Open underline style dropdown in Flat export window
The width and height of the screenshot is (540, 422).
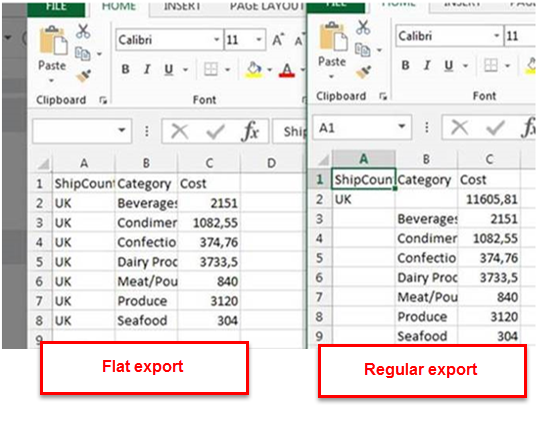[x=186, y=70]
